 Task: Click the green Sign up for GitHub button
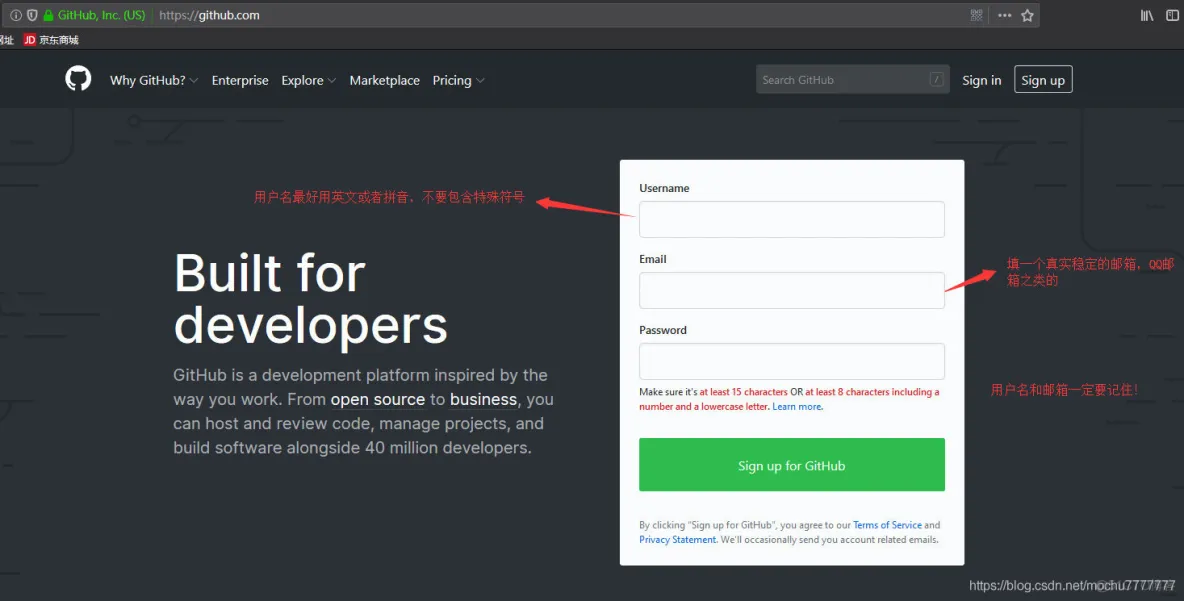pyautogui.click(x=791, y=465)
